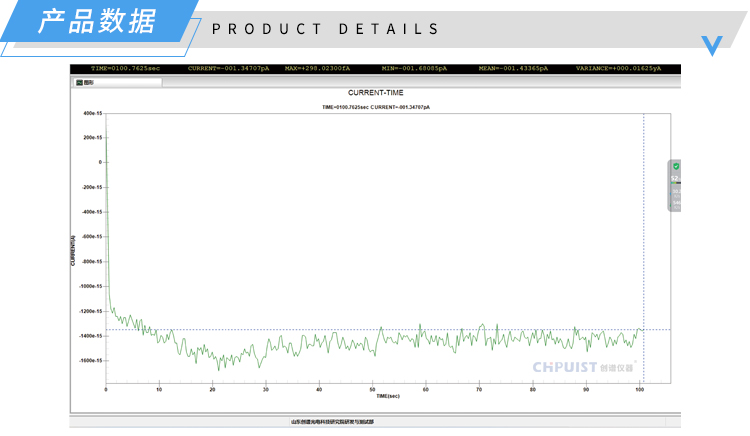This screenshot has height=436, width=750.
Task: Click the 50 tick on time axis
Action: point(373,390)
